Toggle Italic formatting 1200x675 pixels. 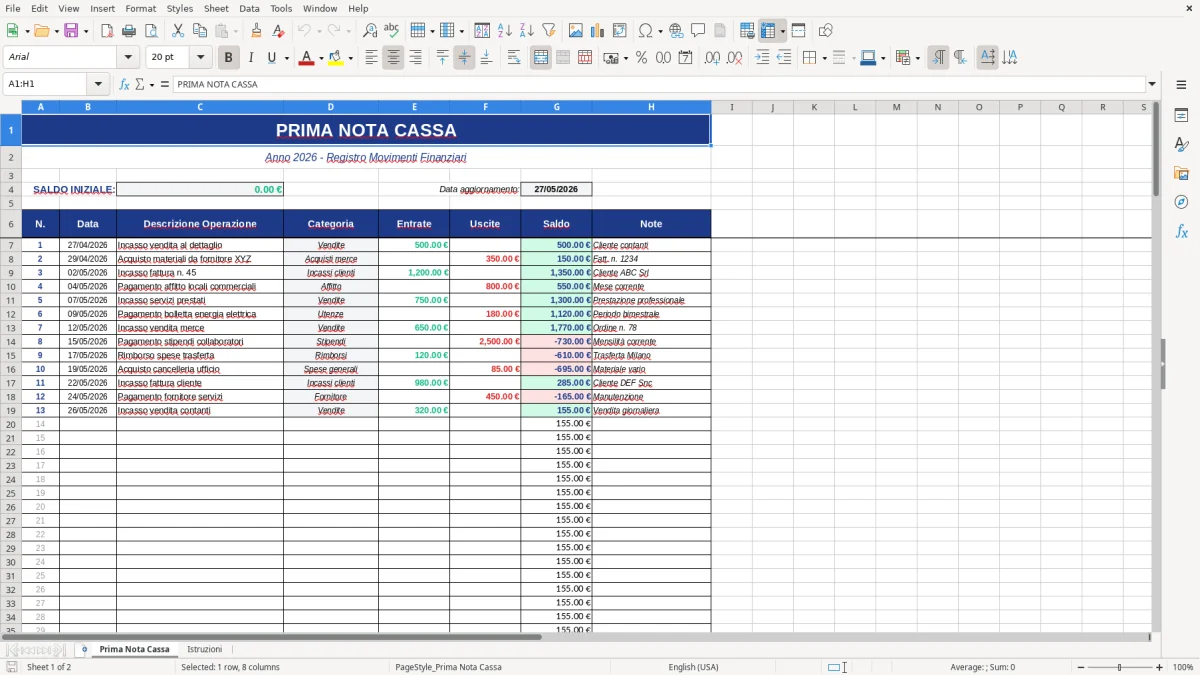point(250,58)
